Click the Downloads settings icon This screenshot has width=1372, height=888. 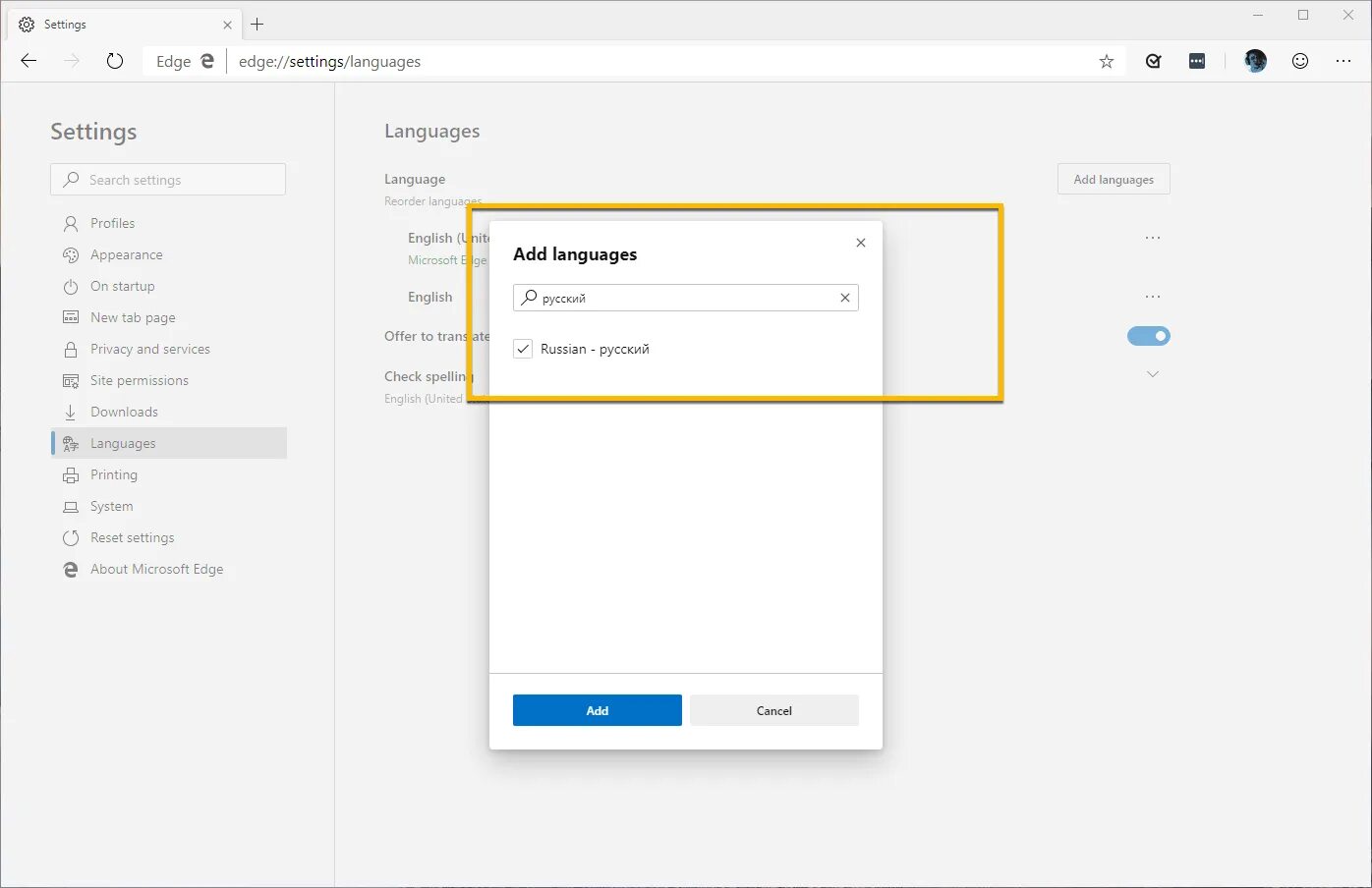(x=71, y=412)
